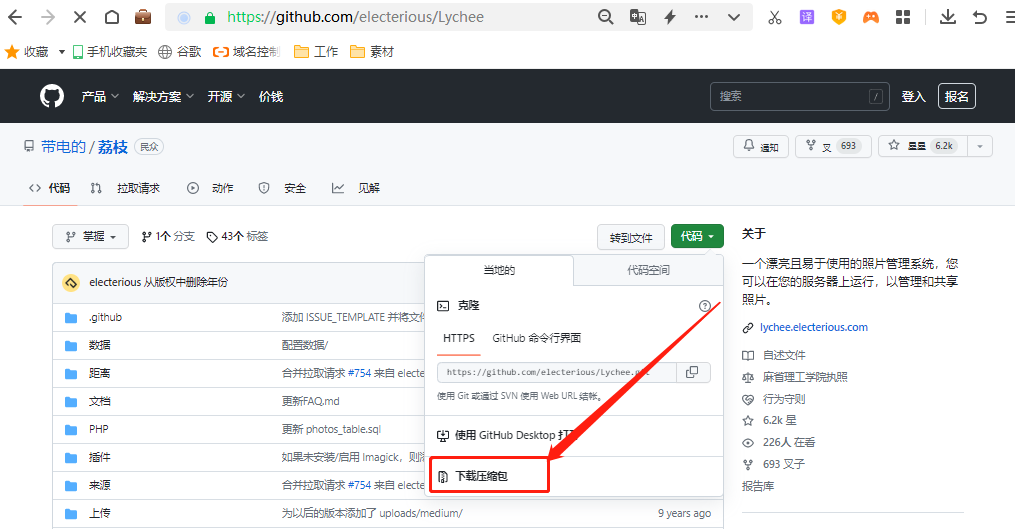Switch to the 见解 insights tab
This screenshot has width=1015, height=529.
(x=356, y=188)
